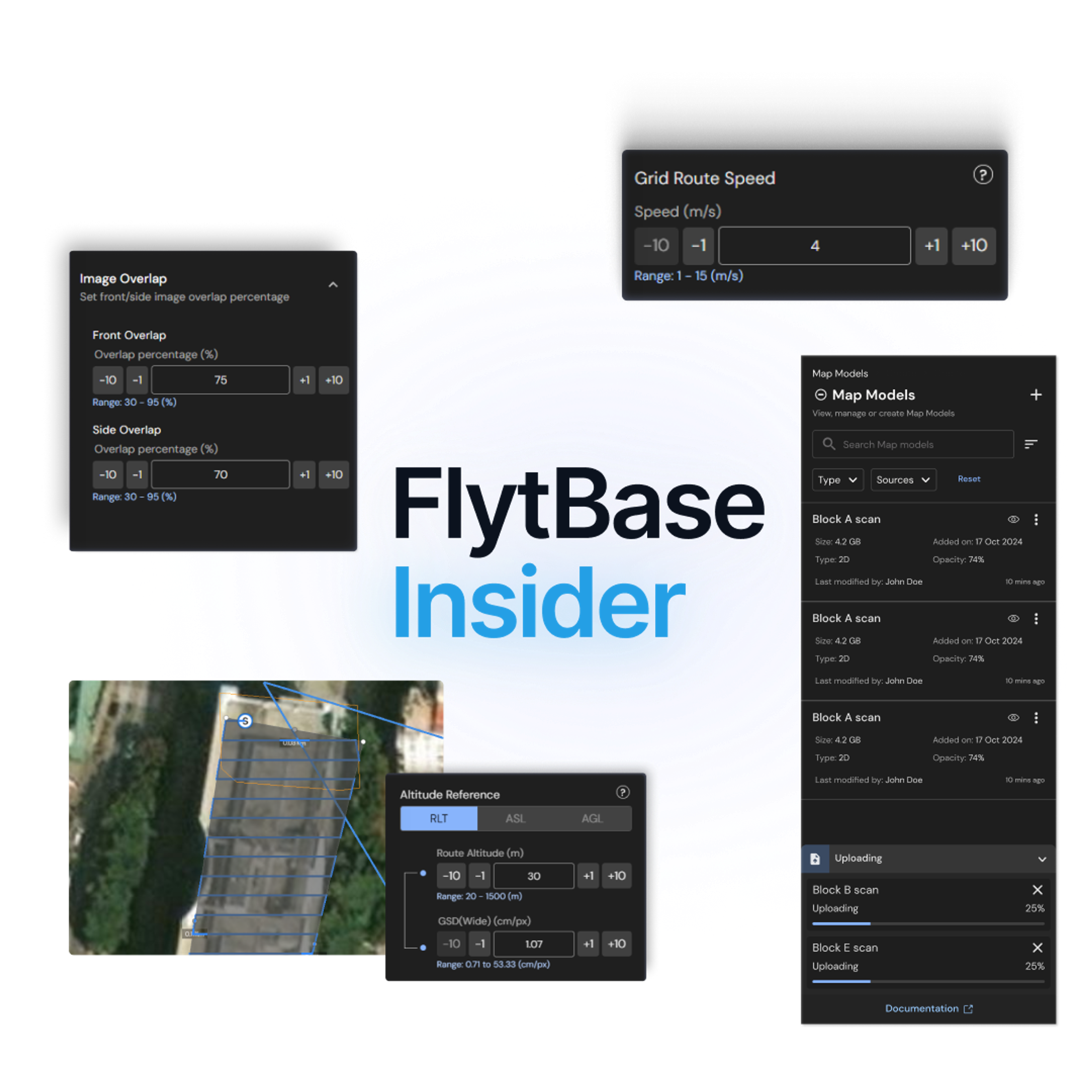Select AGL altitude reference

click(592, 818)
